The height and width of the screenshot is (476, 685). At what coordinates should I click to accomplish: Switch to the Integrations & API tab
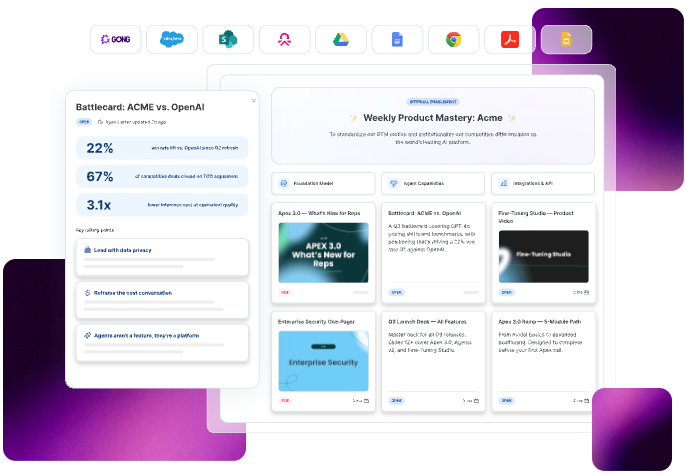[543, 183]
